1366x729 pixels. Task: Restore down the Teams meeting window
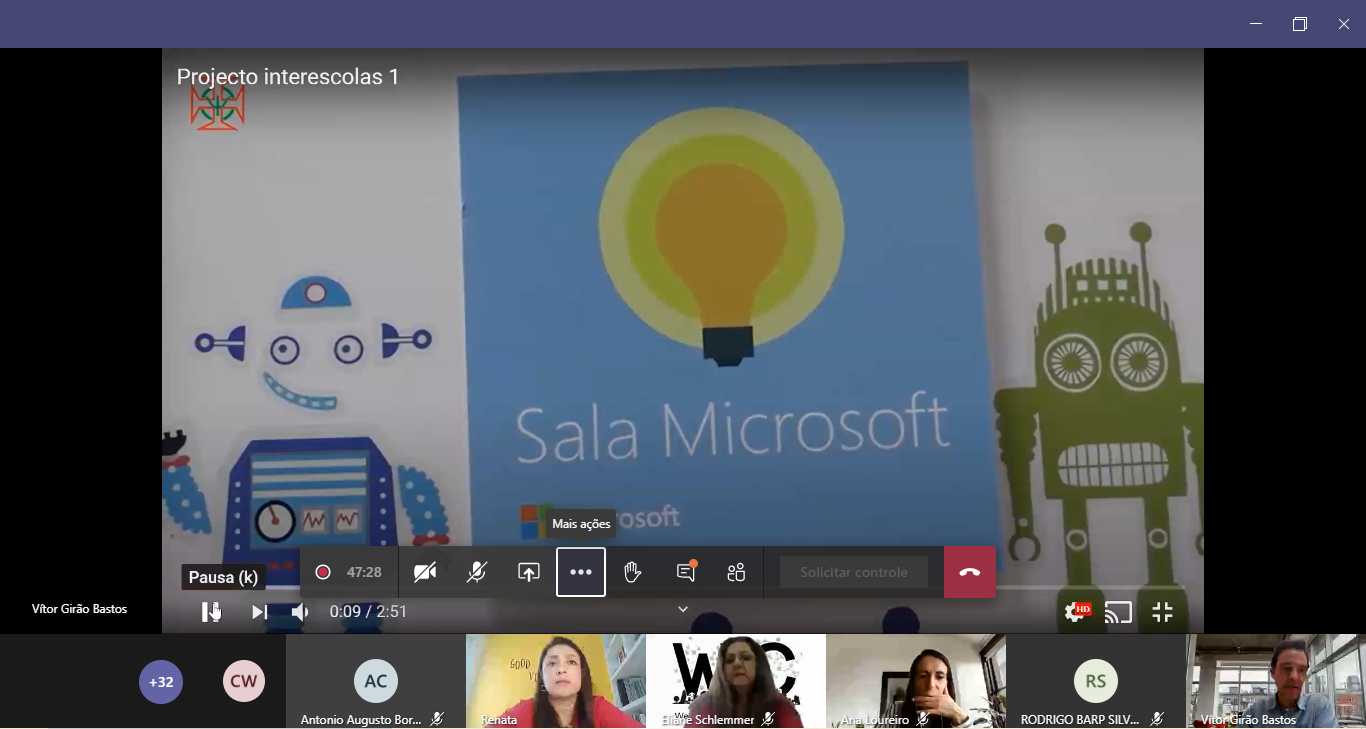[1300, 24]
